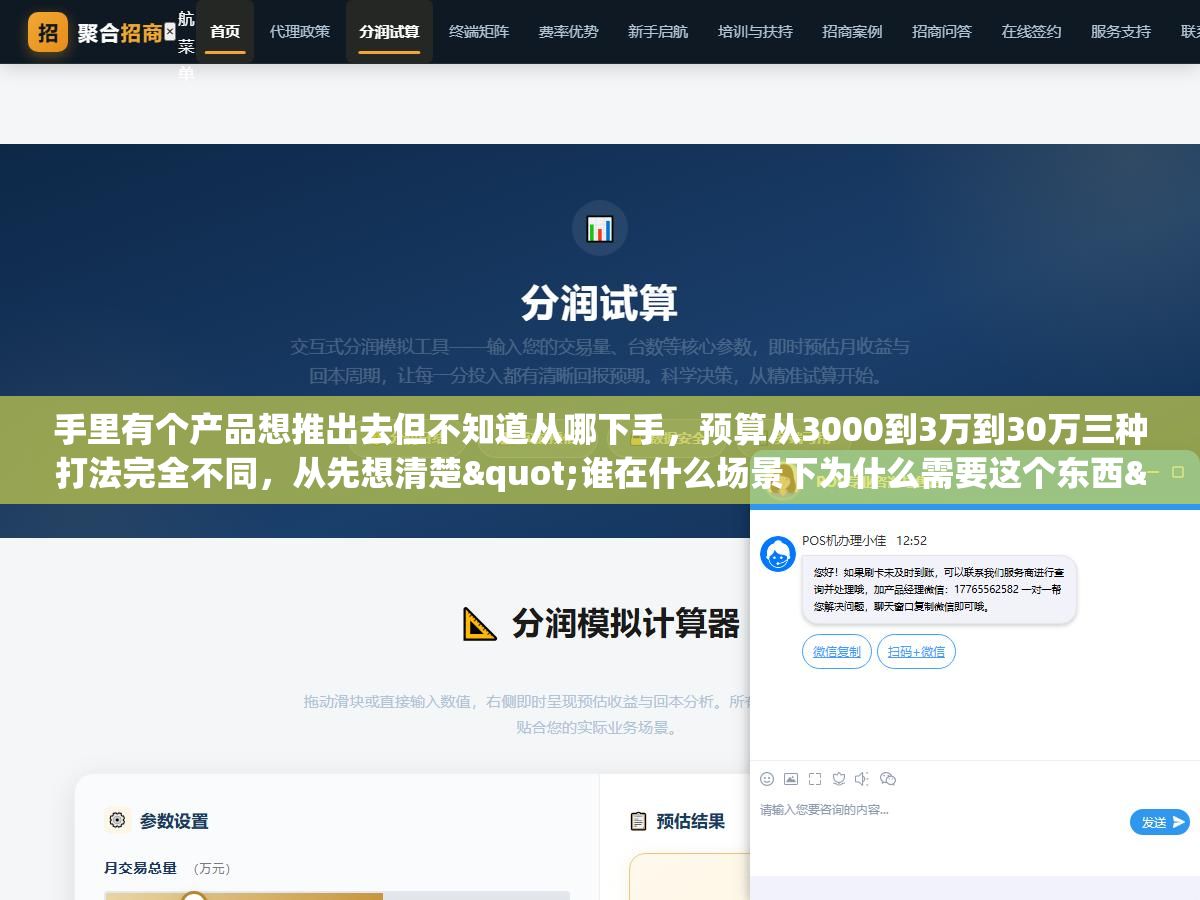The width and height of the screenshot is (1200, 900).
Task: Click the agent name POS机办理小佳
Action: 844,540
